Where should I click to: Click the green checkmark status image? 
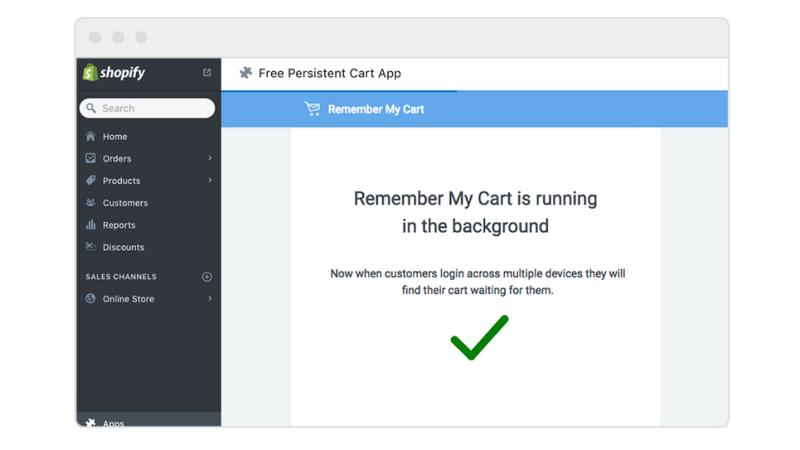[480, 338]
